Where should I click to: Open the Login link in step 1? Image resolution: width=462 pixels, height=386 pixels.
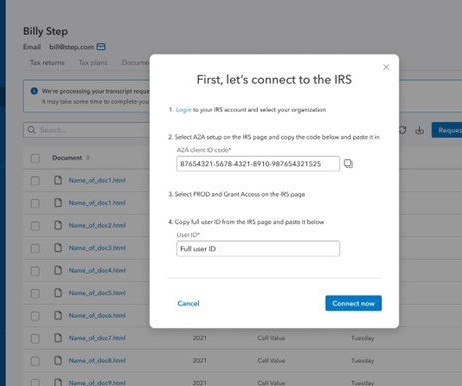point(183,110)
